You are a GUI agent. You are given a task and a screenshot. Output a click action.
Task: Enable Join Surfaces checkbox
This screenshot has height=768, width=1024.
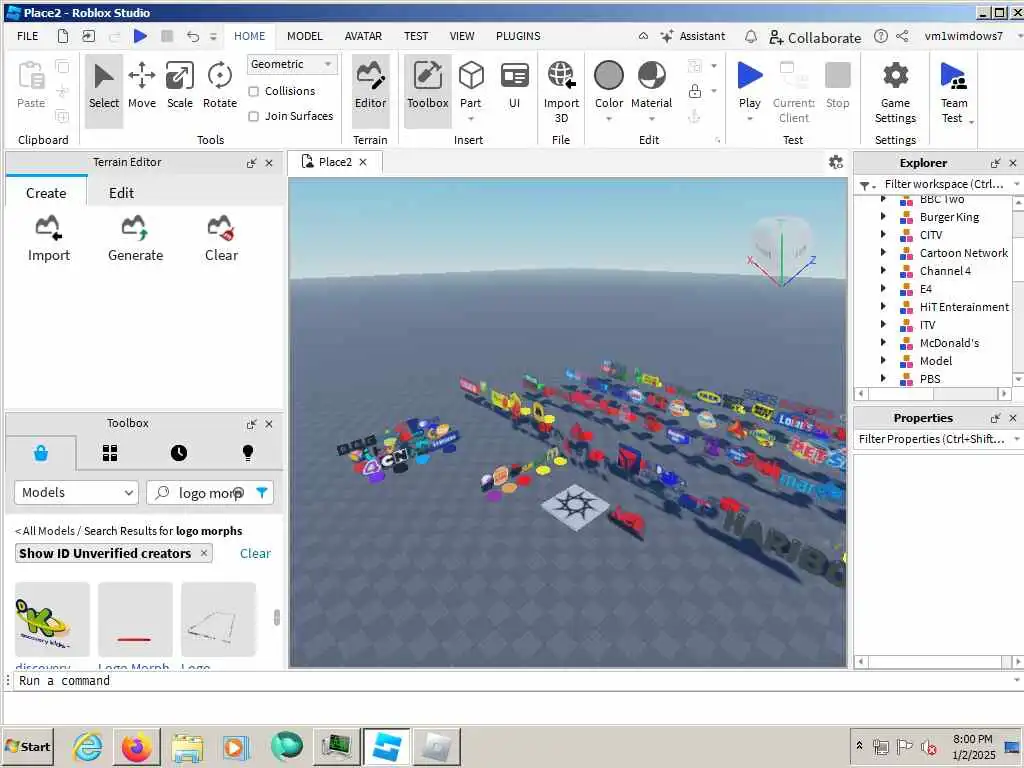253,116
